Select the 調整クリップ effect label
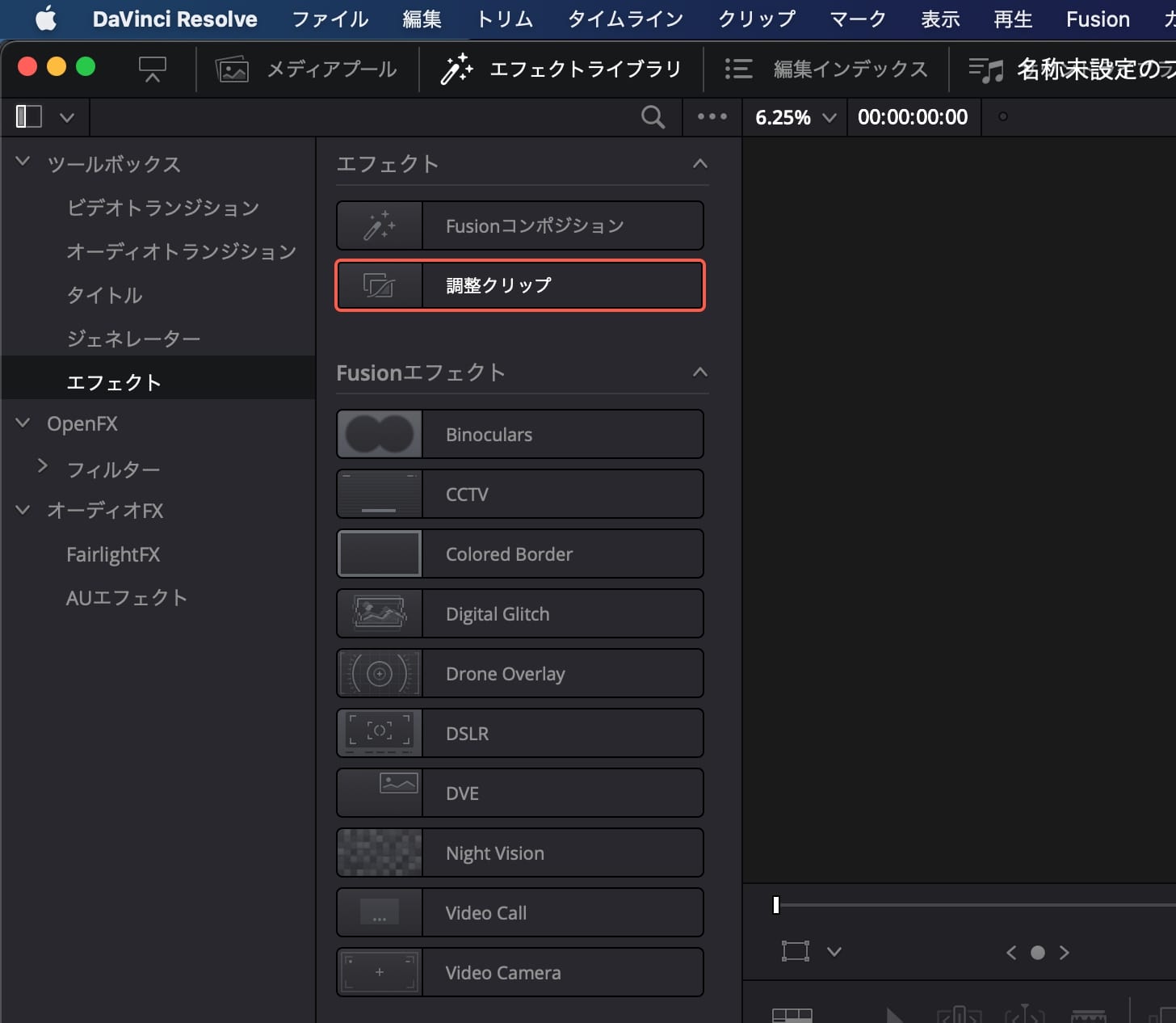The image size is (1176, 1023). coord(498,285)
